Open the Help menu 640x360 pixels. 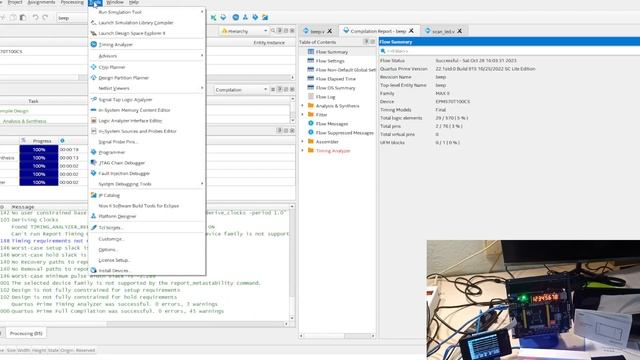pyautogui.click(x=134, y=2)
